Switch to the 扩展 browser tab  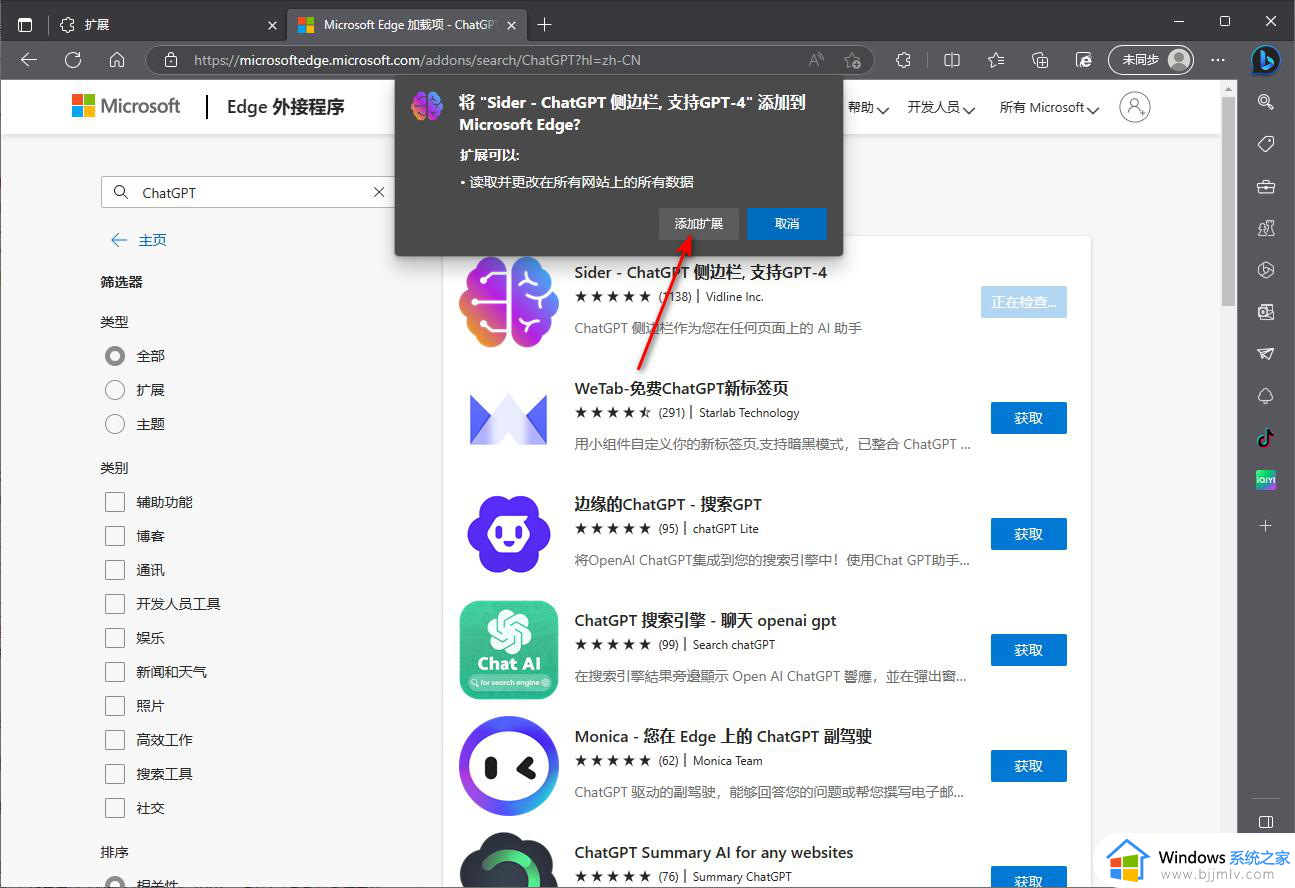(x=168, y=24)
